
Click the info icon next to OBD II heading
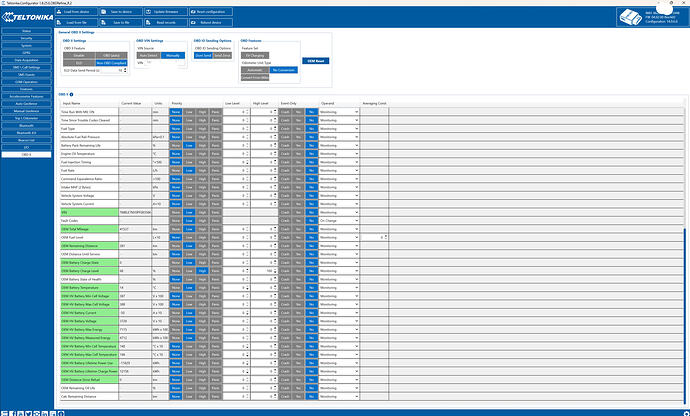[71, 94]
